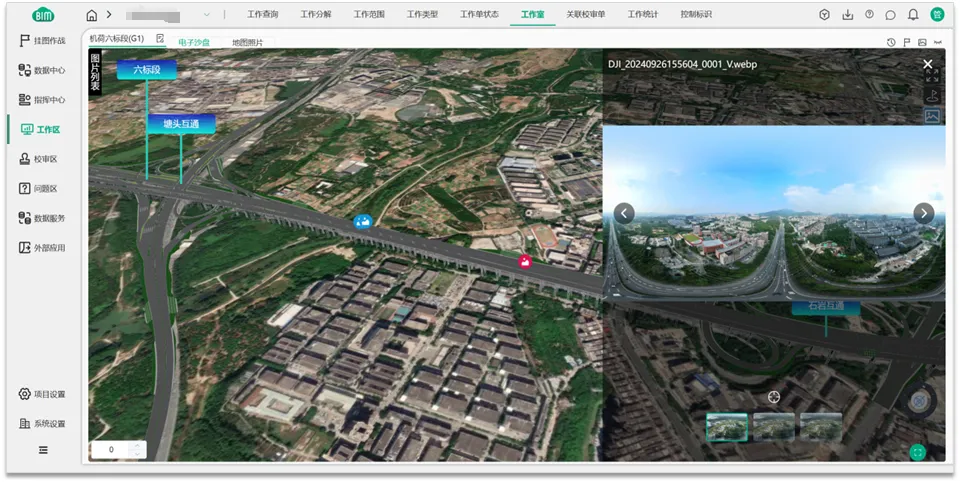Select the third panorama thumbnail

click(x=821, y=427)
